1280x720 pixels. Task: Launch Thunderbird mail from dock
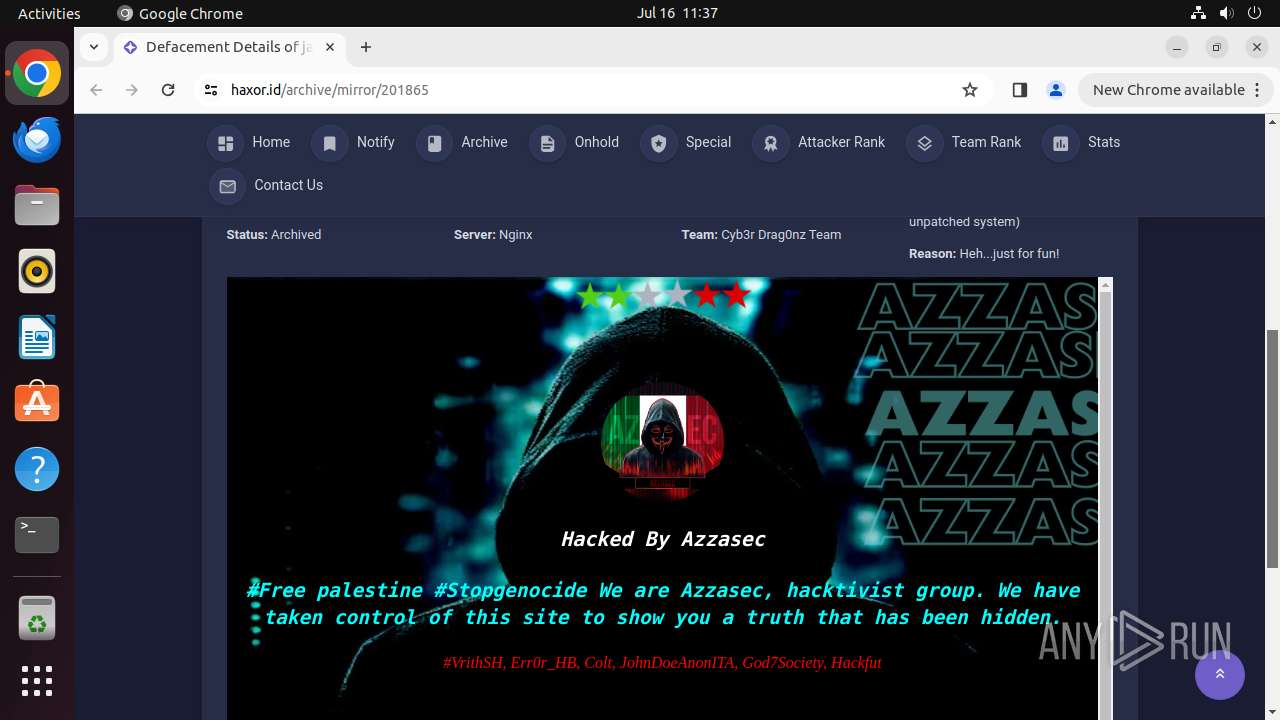click(x=37, y=139)
